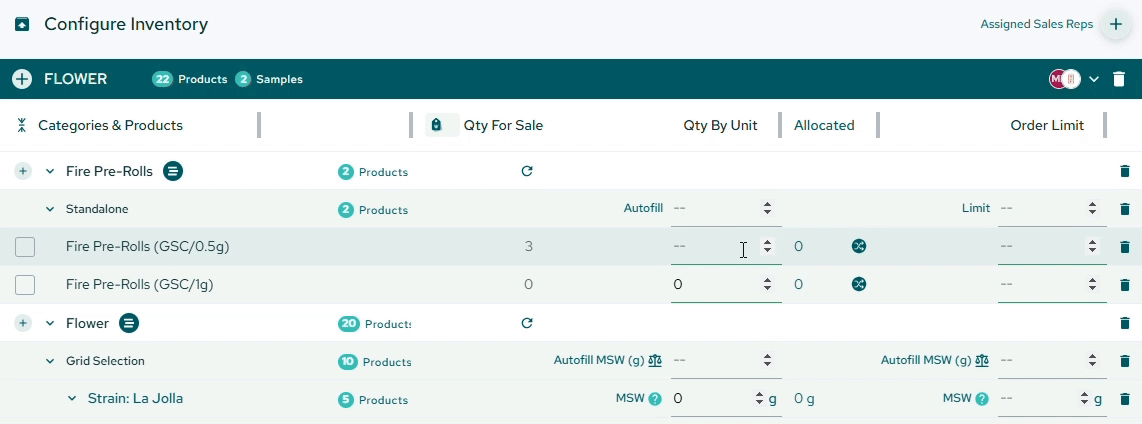Screen dimensions: 1142x424
Task: Open the list icon next to Flower category
Action: pos(129,323)
